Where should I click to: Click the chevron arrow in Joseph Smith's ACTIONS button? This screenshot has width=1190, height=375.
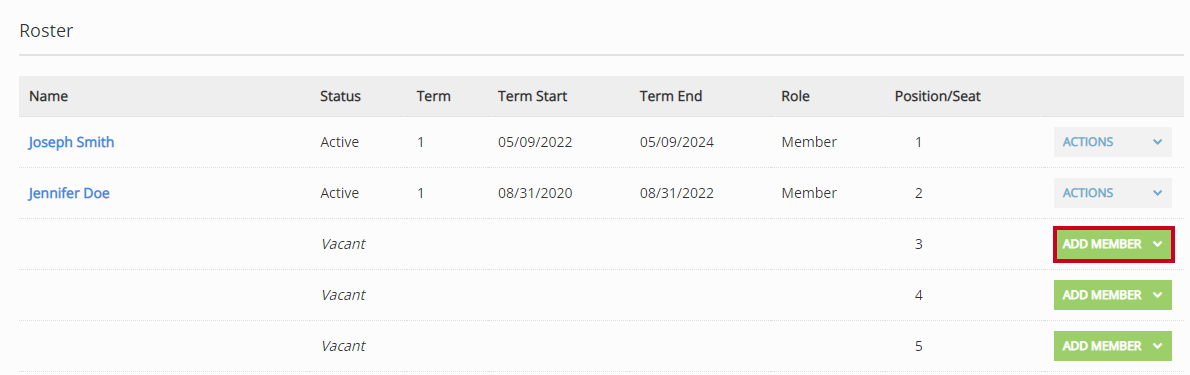(1157, 142)
